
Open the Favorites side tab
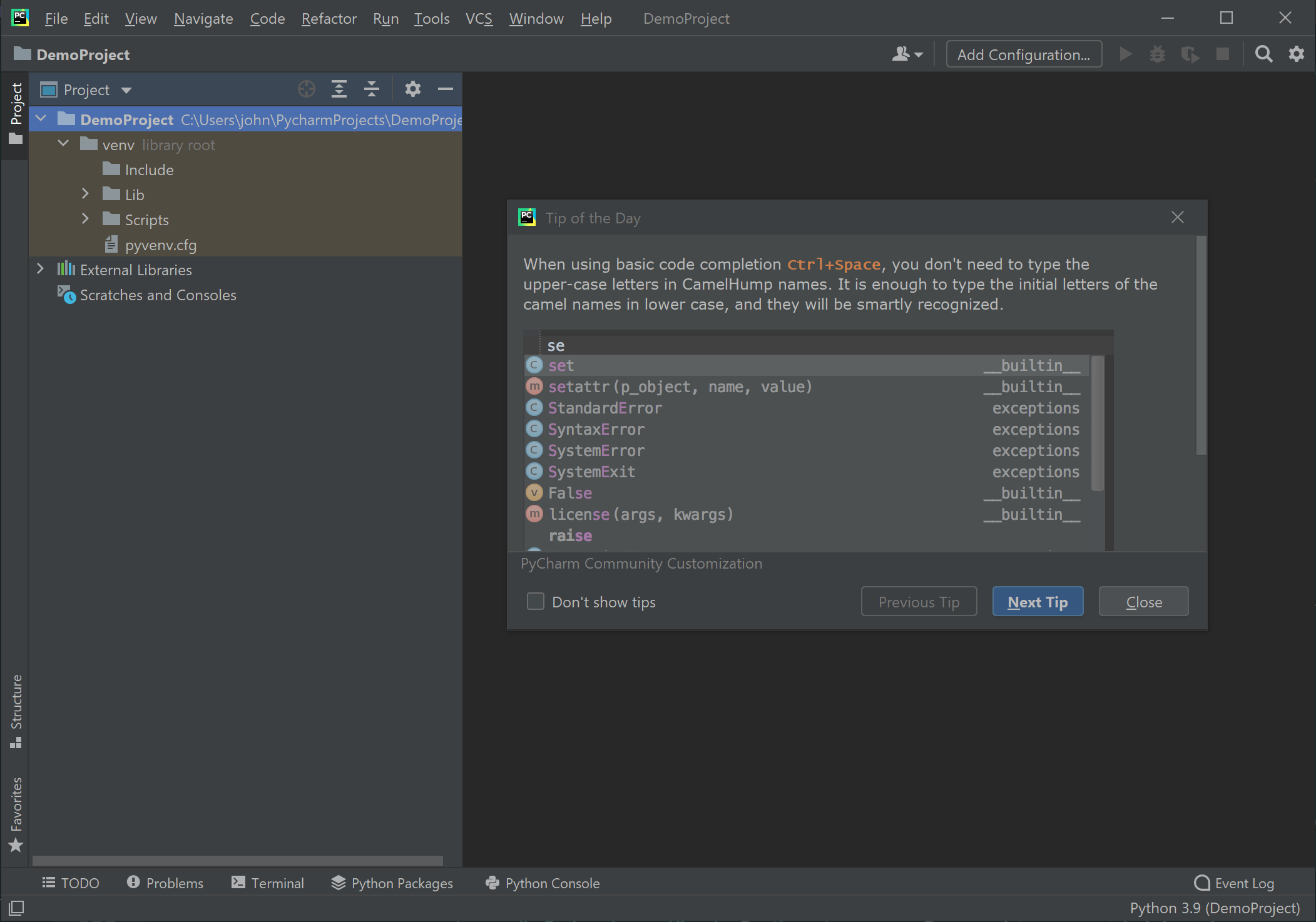16,814
